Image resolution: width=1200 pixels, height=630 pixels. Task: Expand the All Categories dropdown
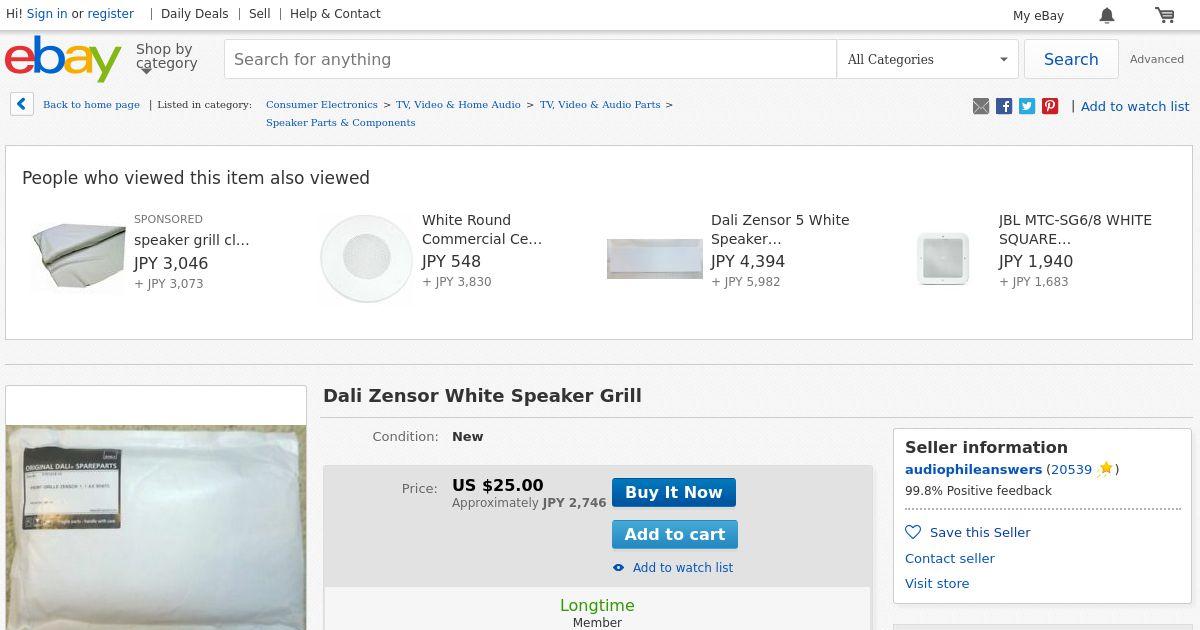coord(927,59)
